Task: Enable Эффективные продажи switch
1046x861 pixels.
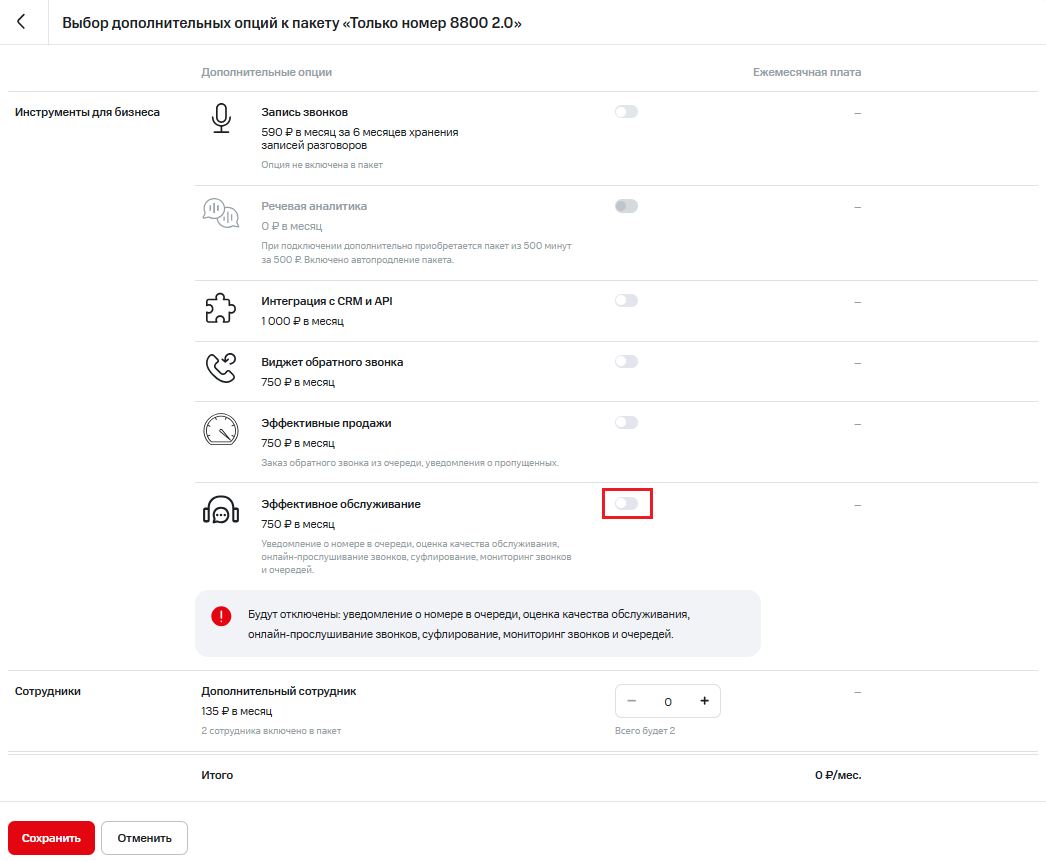Action: tap(626, 423)
